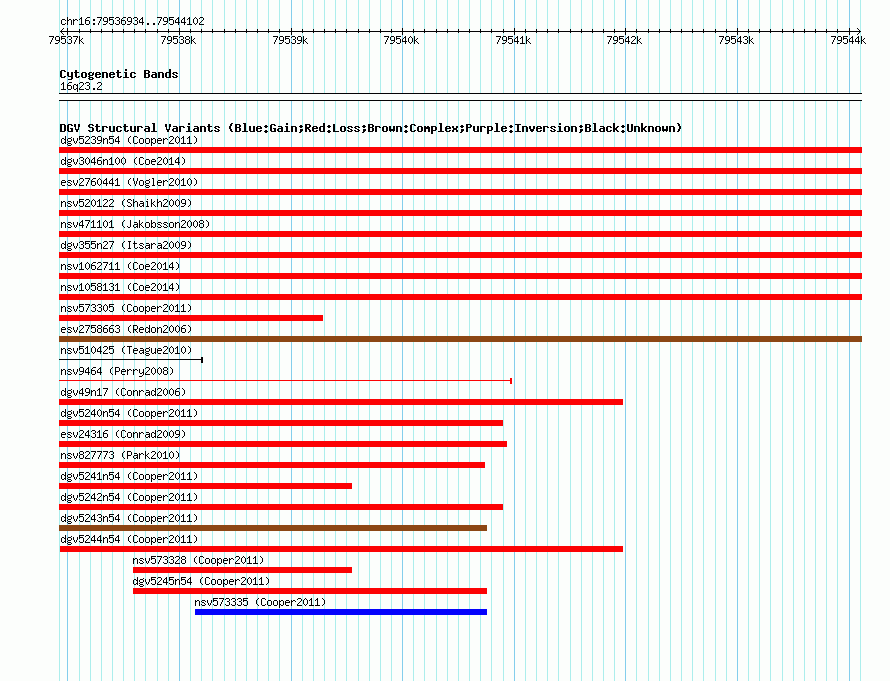The width and height of the screenshot is (890, 681).
Task: Open nsv471101 (Jakobsson2008) variant entry
Action: coord(135,224)
